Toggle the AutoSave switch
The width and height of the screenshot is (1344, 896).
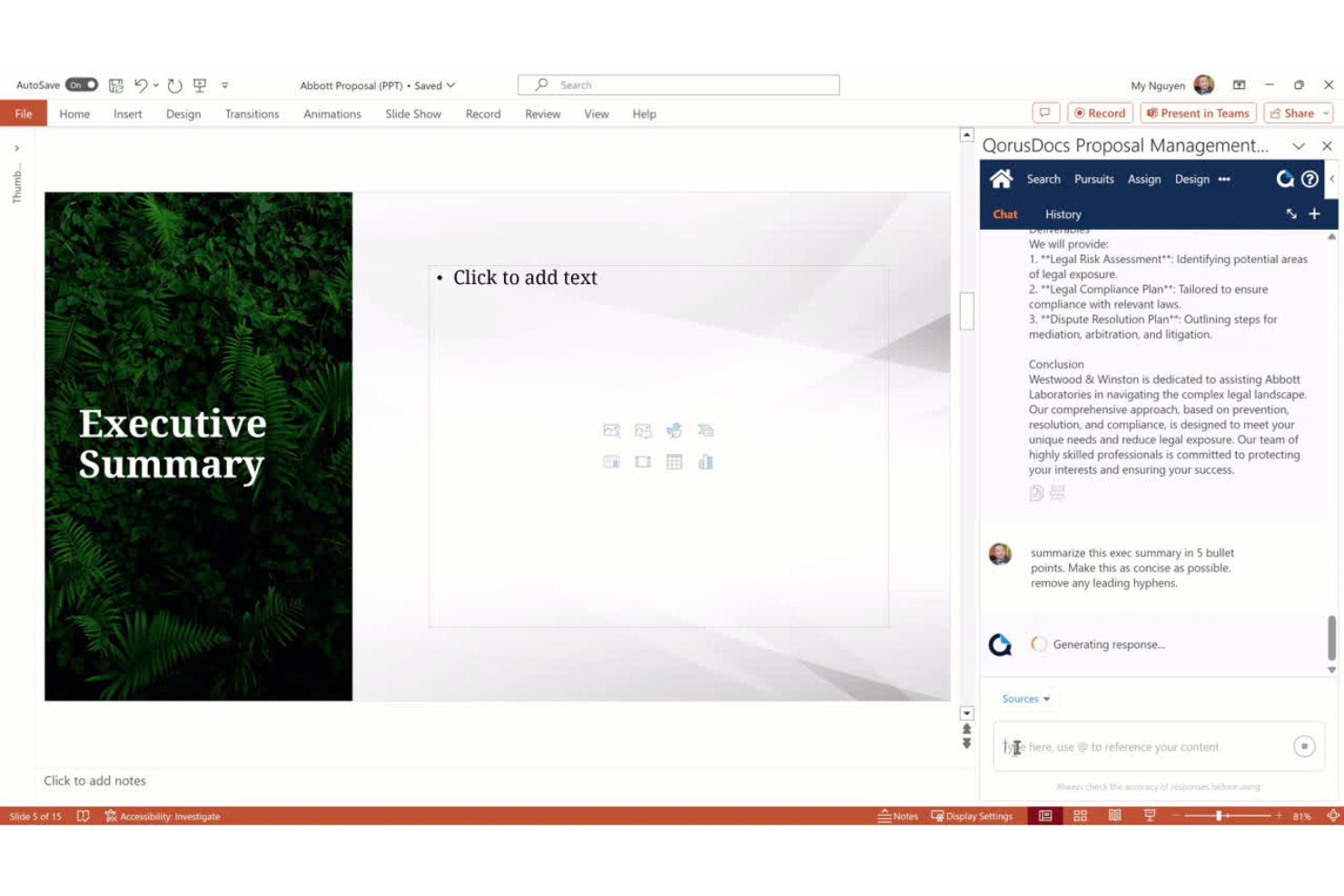click(82, 85)
